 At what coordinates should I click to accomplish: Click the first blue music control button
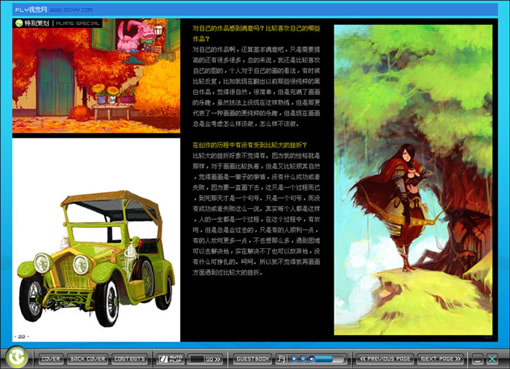click(x=294, y=359)
